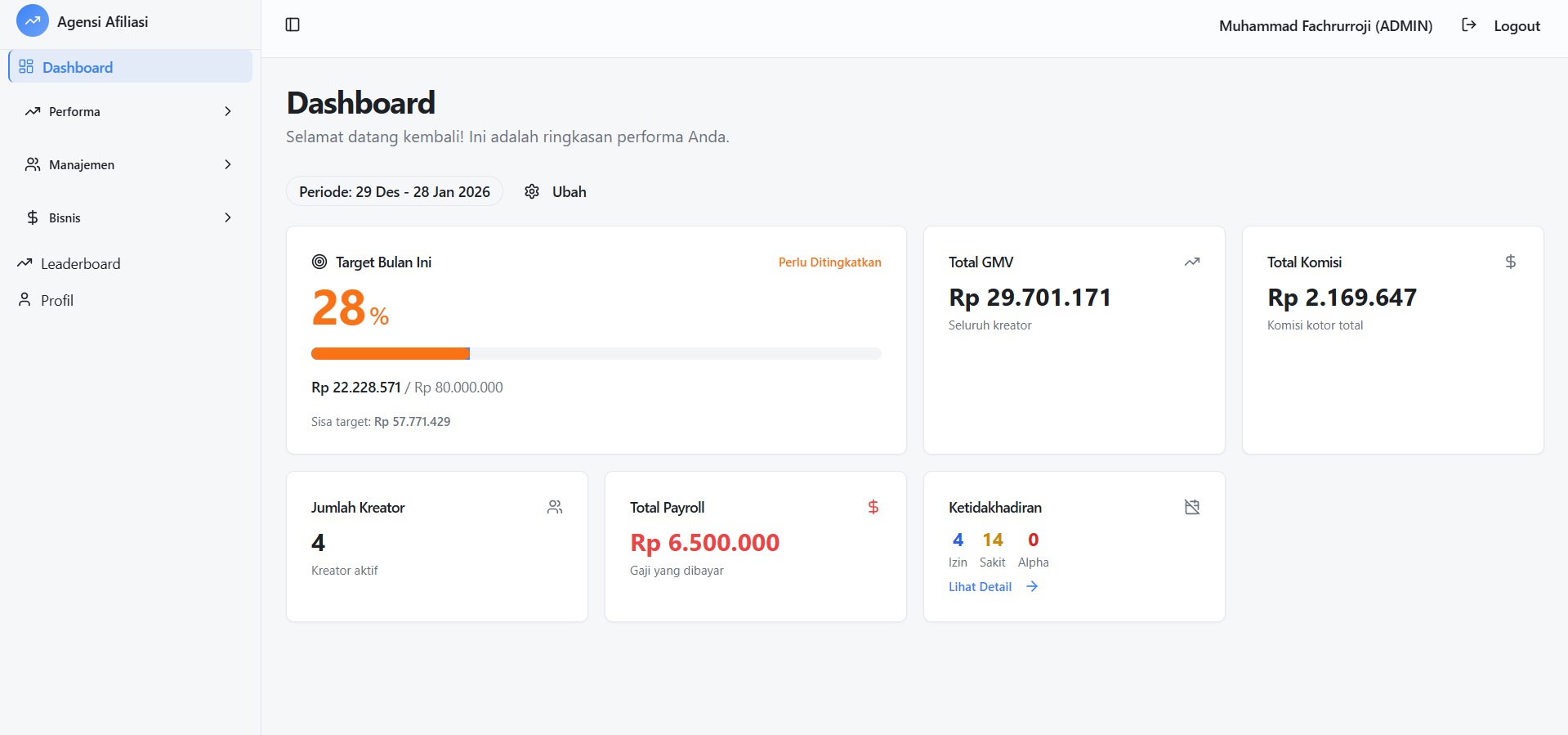Click the gear icon beside Ubah

click(532, 191)
